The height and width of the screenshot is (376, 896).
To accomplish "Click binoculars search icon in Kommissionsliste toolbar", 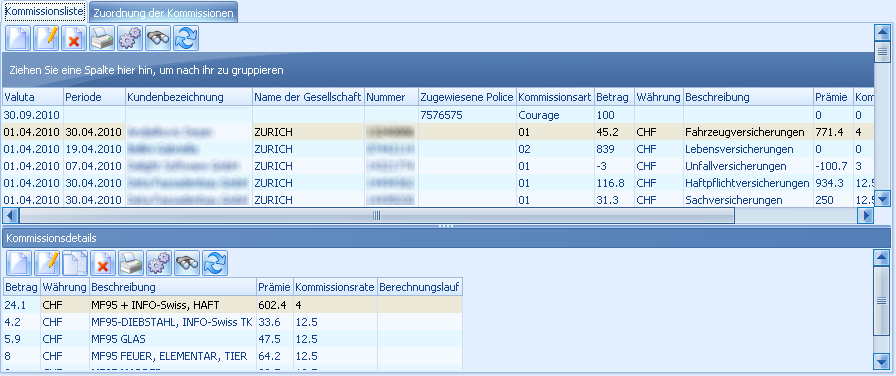I will point(158,38).
